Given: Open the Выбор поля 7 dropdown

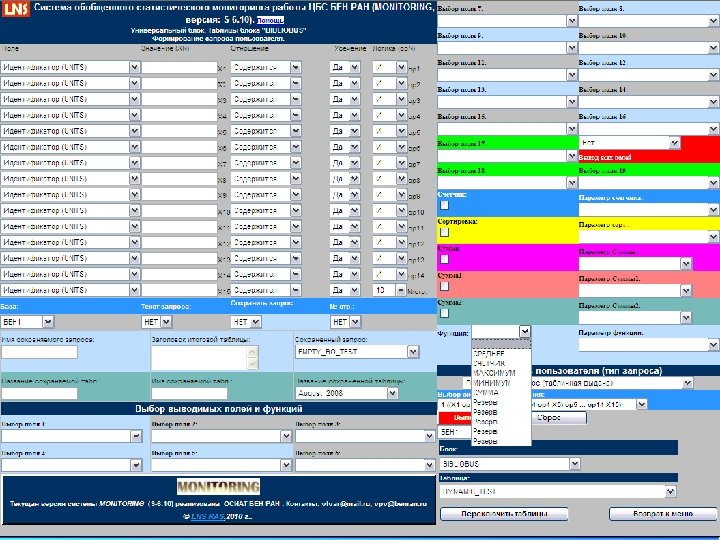Looking at the screenshot, I should tap(507, 21).
